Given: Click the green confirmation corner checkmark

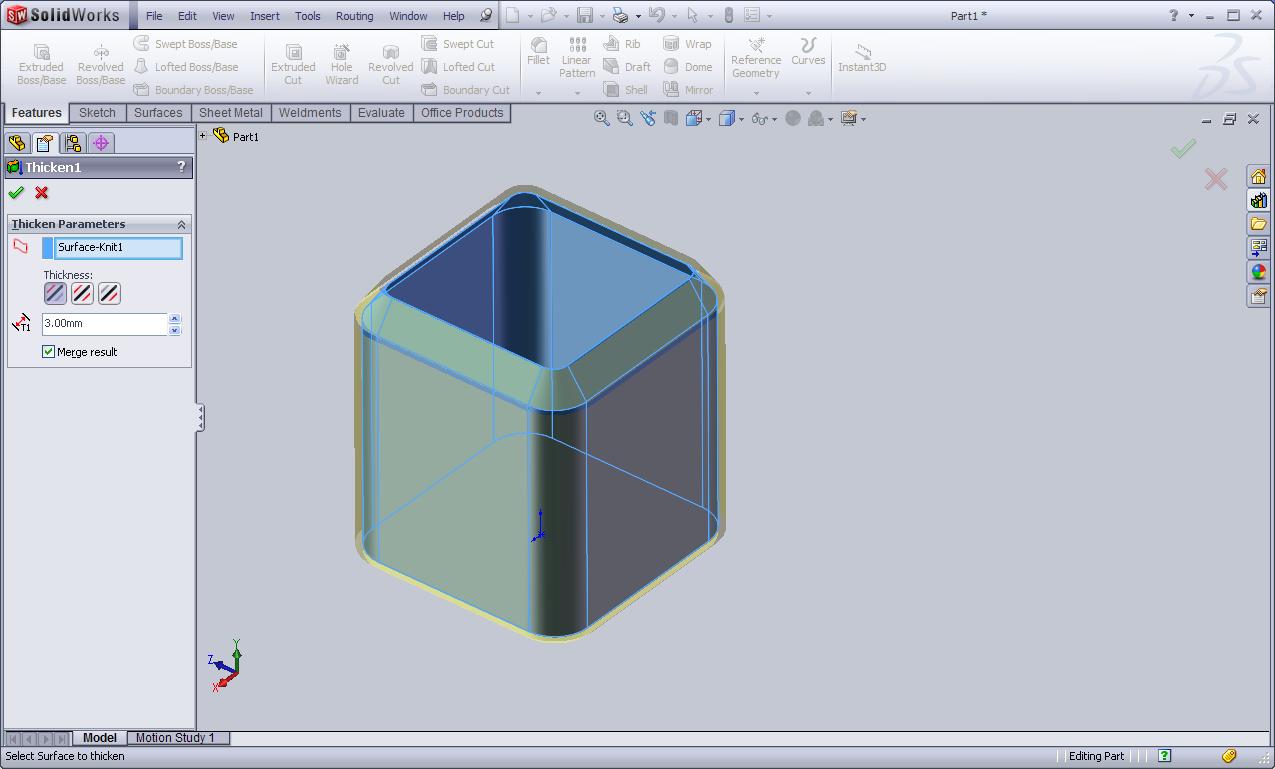Looking at the screenshot, I should (1183, 149).
